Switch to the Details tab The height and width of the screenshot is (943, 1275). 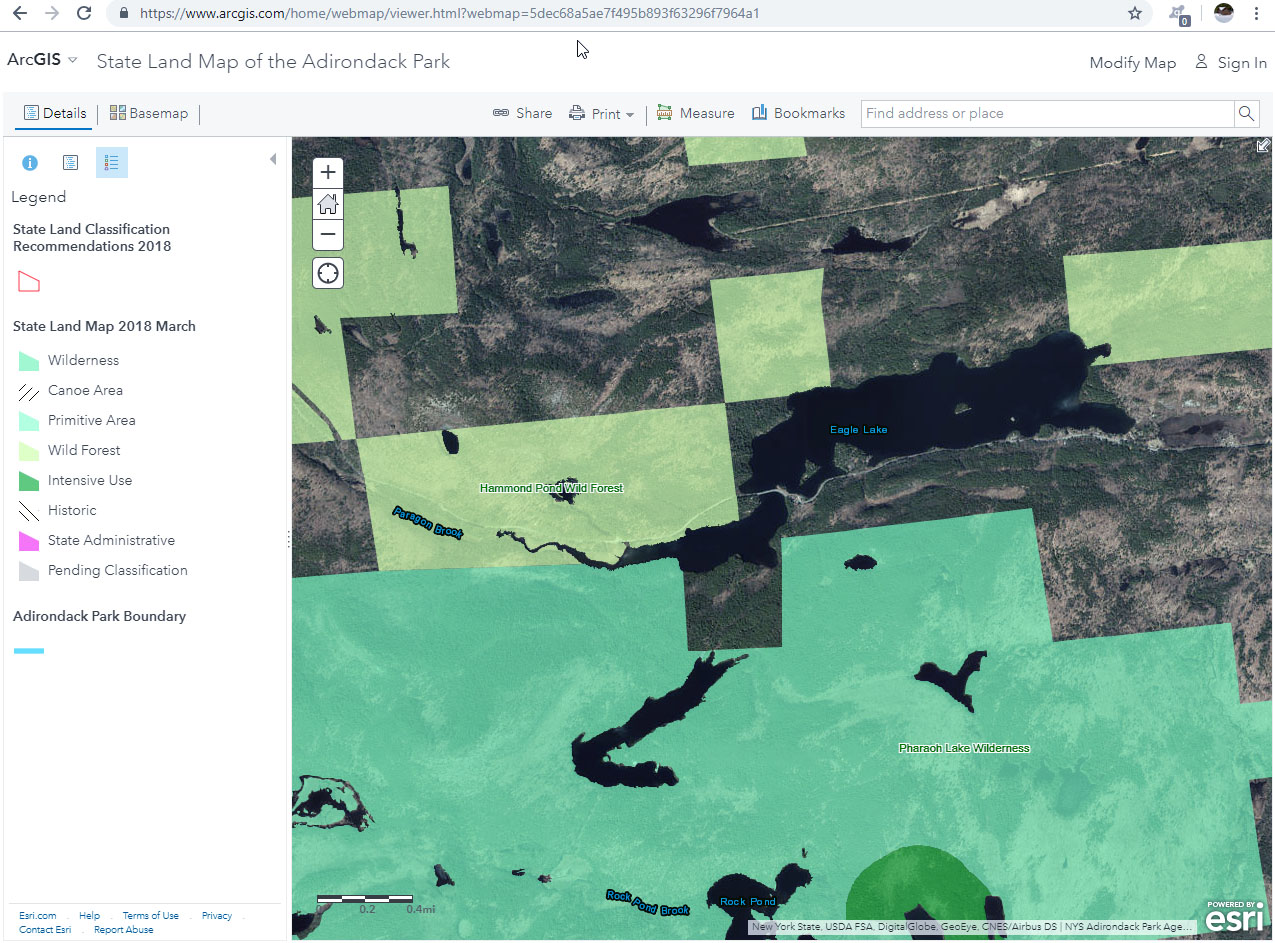(x=55, y=113)
